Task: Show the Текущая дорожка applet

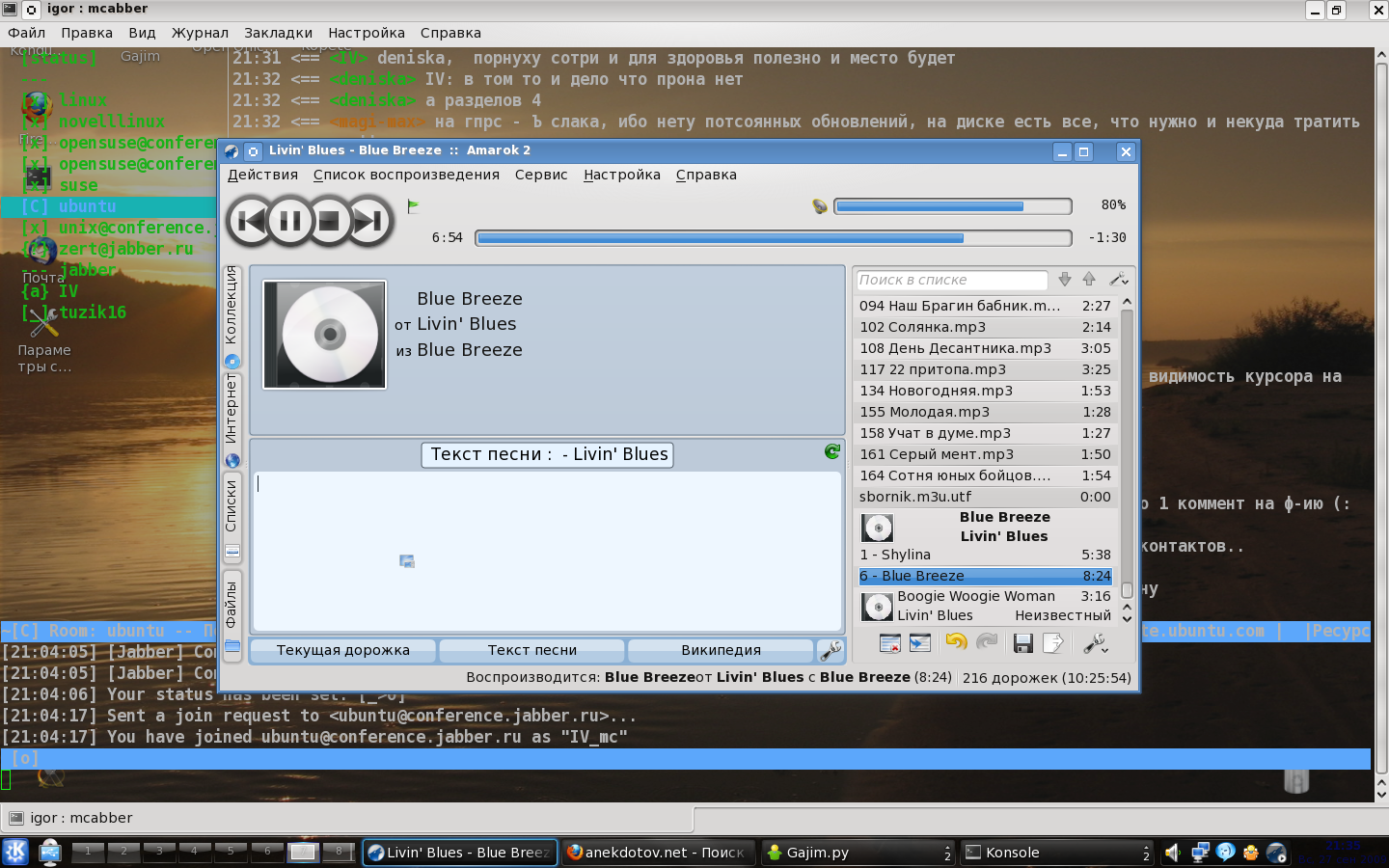Action: (x=342, y=650)
